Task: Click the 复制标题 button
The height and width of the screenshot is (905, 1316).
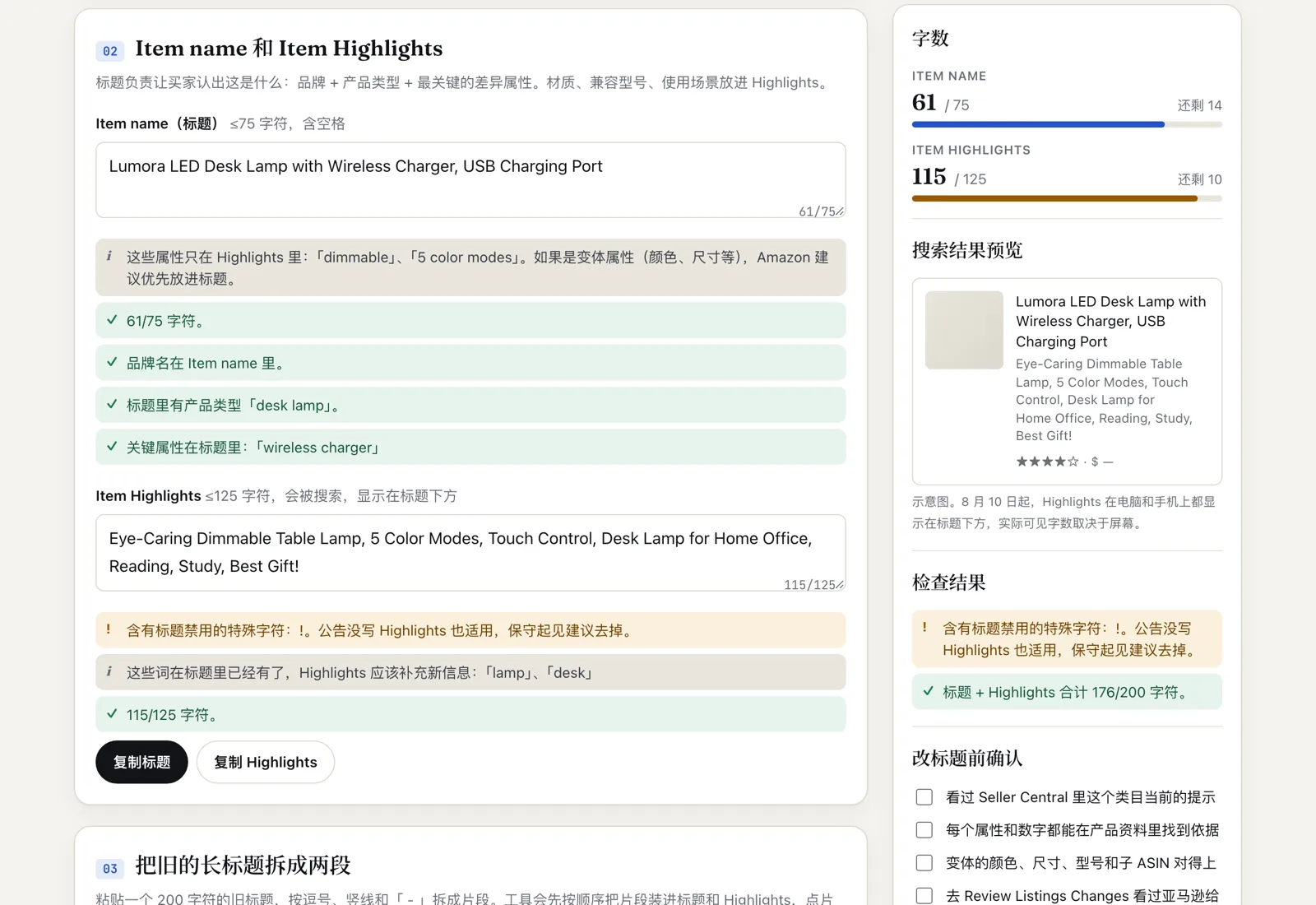Action: coord(141,762)
